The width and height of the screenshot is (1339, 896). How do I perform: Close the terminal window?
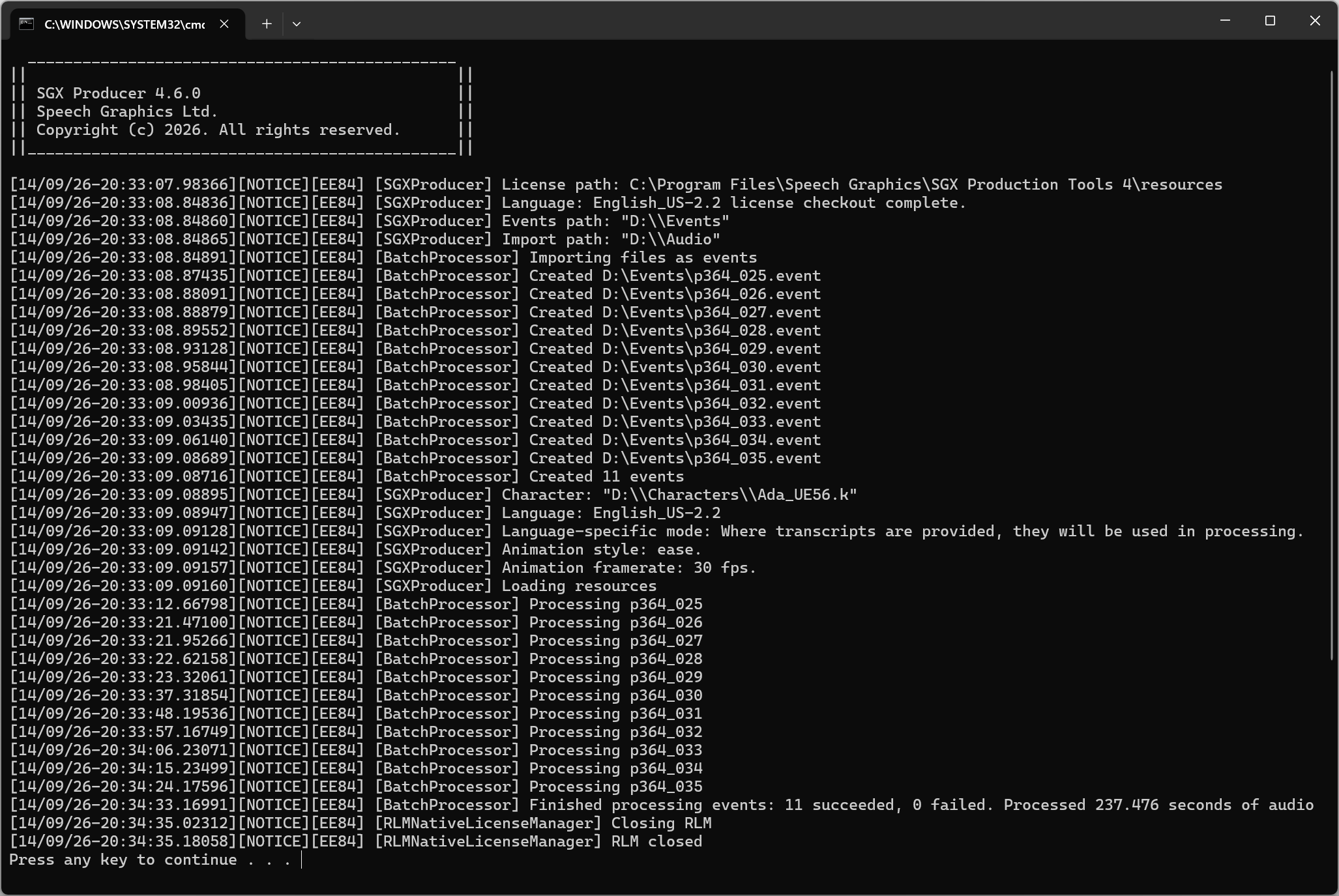tap(1315, 21)
